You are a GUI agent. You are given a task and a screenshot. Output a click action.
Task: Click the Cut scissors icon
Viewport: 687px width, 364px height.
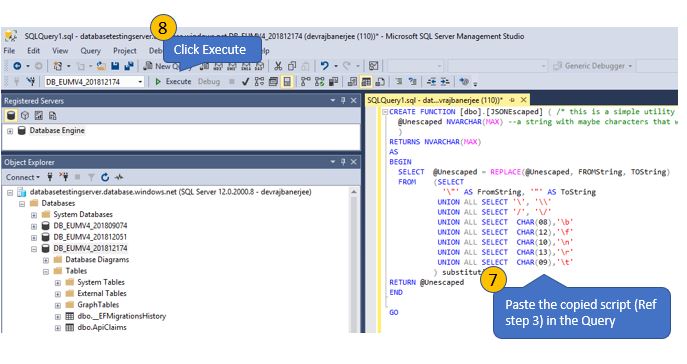pyautogui.click(x=278, y=66)
